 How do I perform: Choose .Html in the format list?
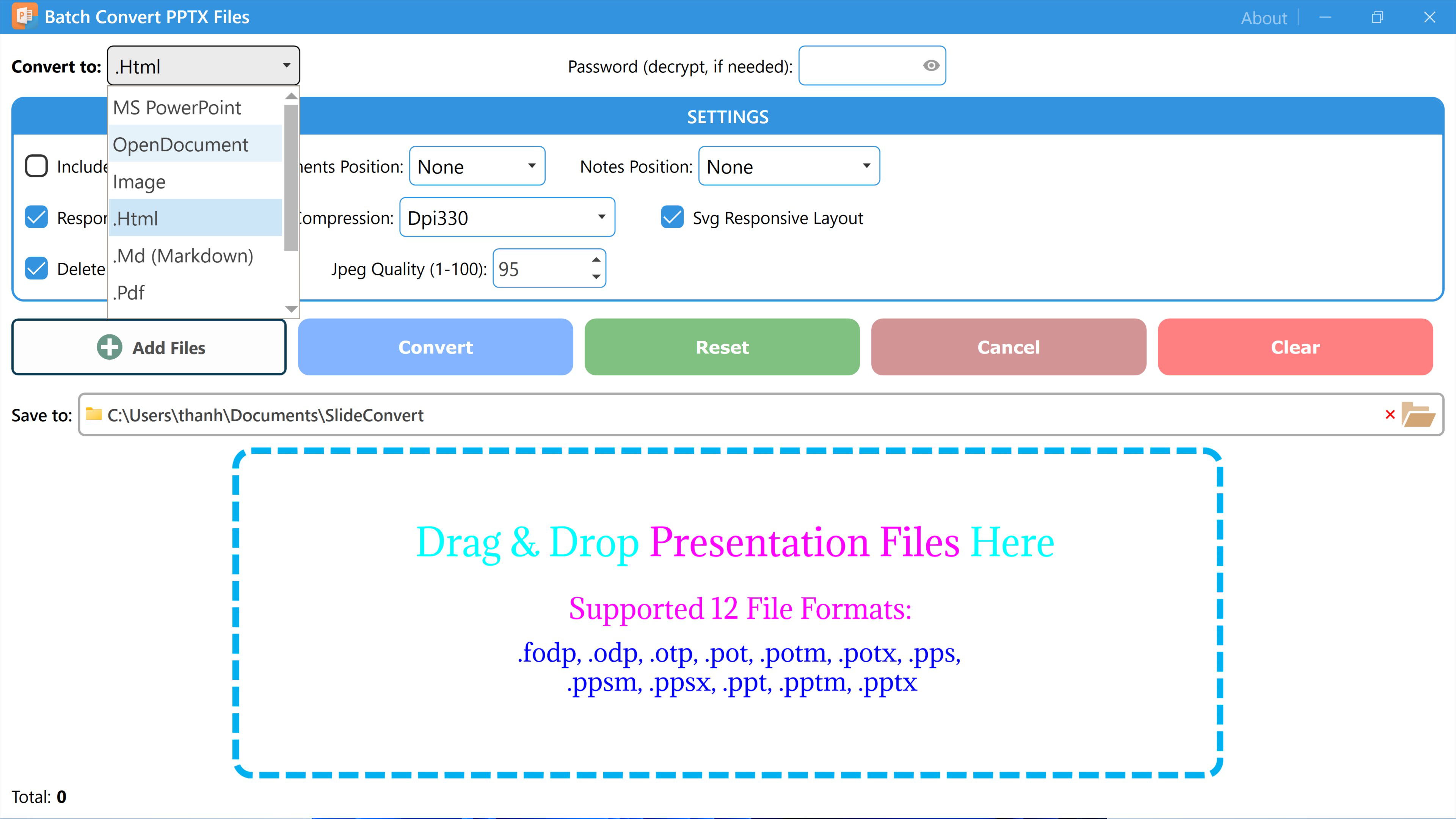tap(196, 218)
